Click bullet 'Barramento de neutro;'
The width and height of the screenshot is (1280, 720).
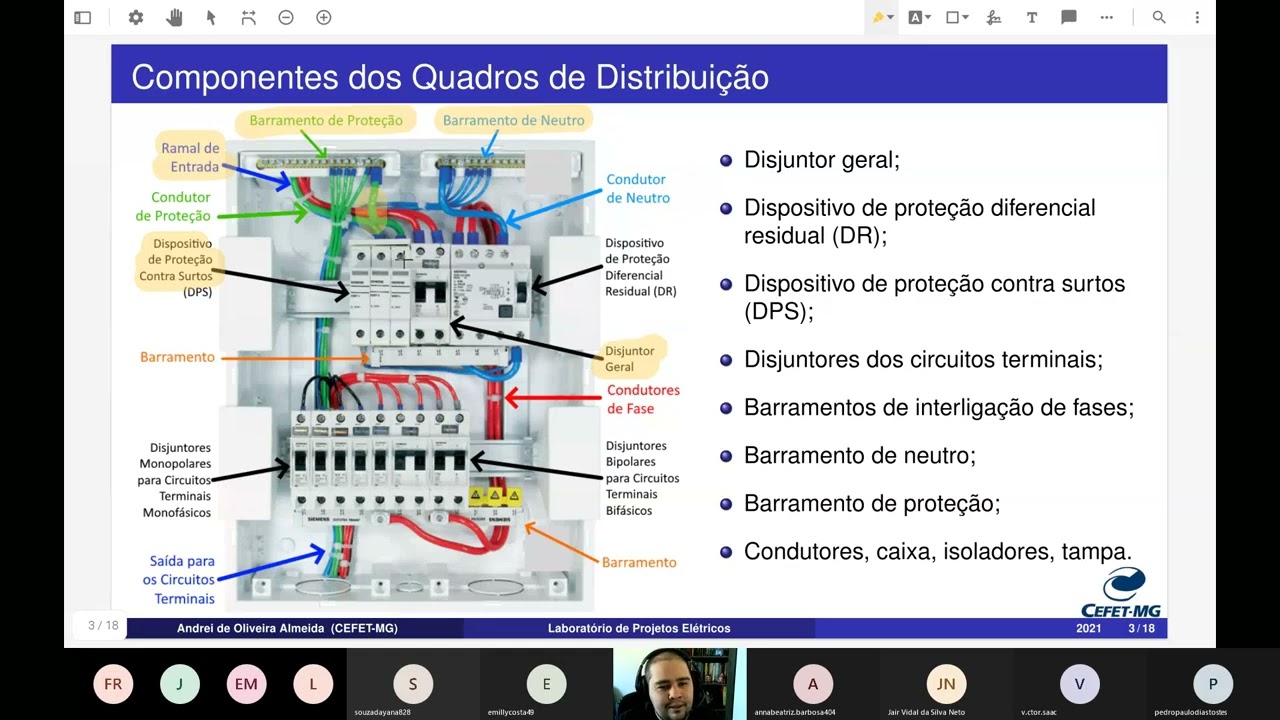click(x=860, y=455)
